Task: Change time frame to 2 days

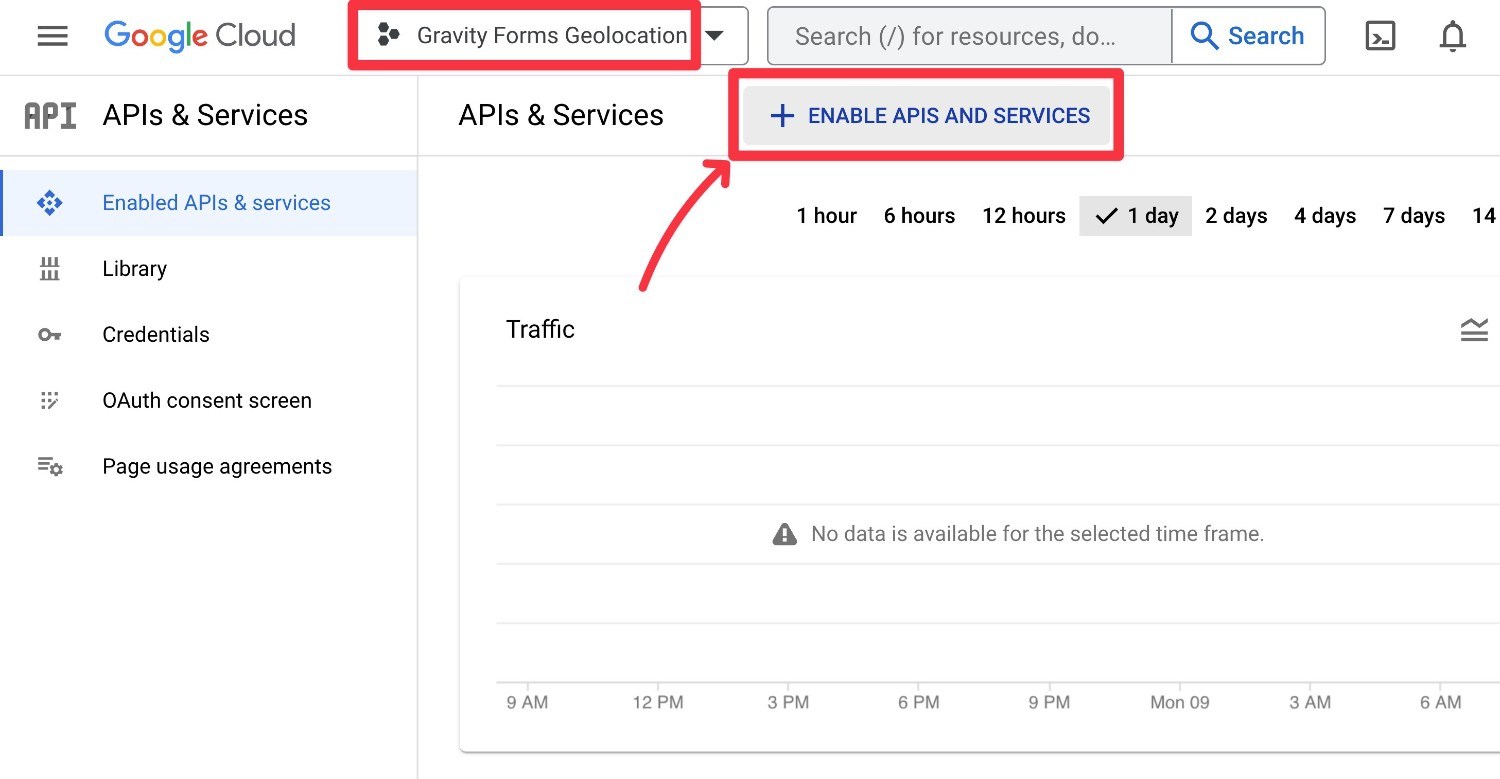Action: tap(1236, 215)
